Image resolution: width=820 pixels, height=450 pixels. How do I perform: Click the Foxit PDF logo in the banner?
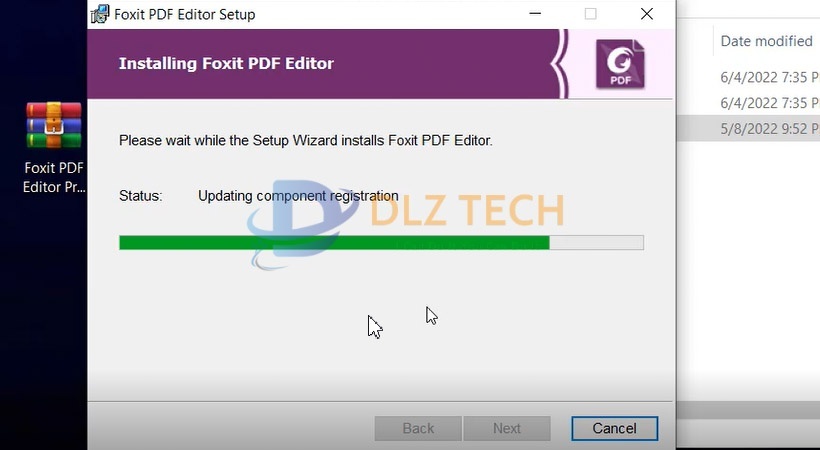pyautogui.click(x=620, y=63)
